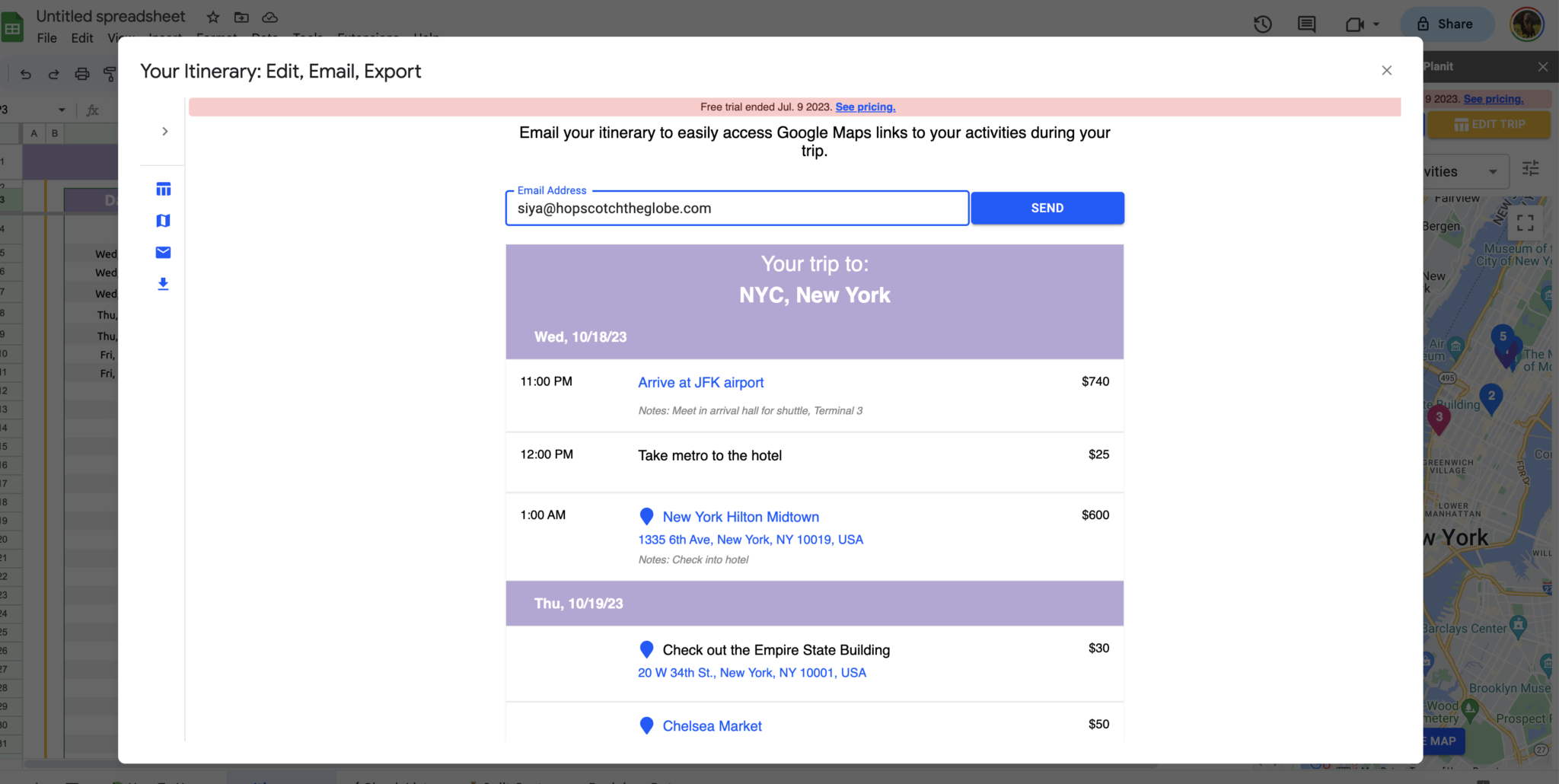The width and height of the screenshot is (1559, 784).
Task: Close the Planit side panel
Action: [x=1543, y=67]
